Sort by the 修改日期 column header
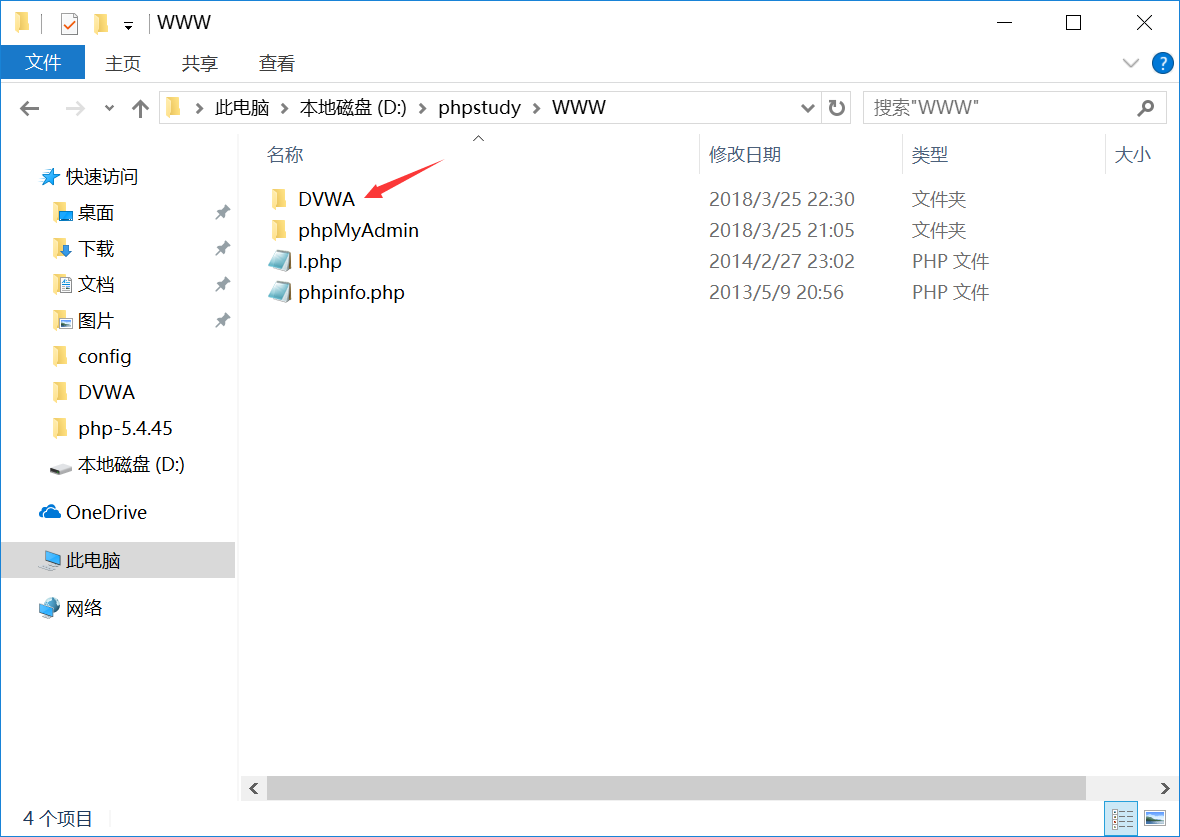The image size is (1180, 837). tap(744, 154)
